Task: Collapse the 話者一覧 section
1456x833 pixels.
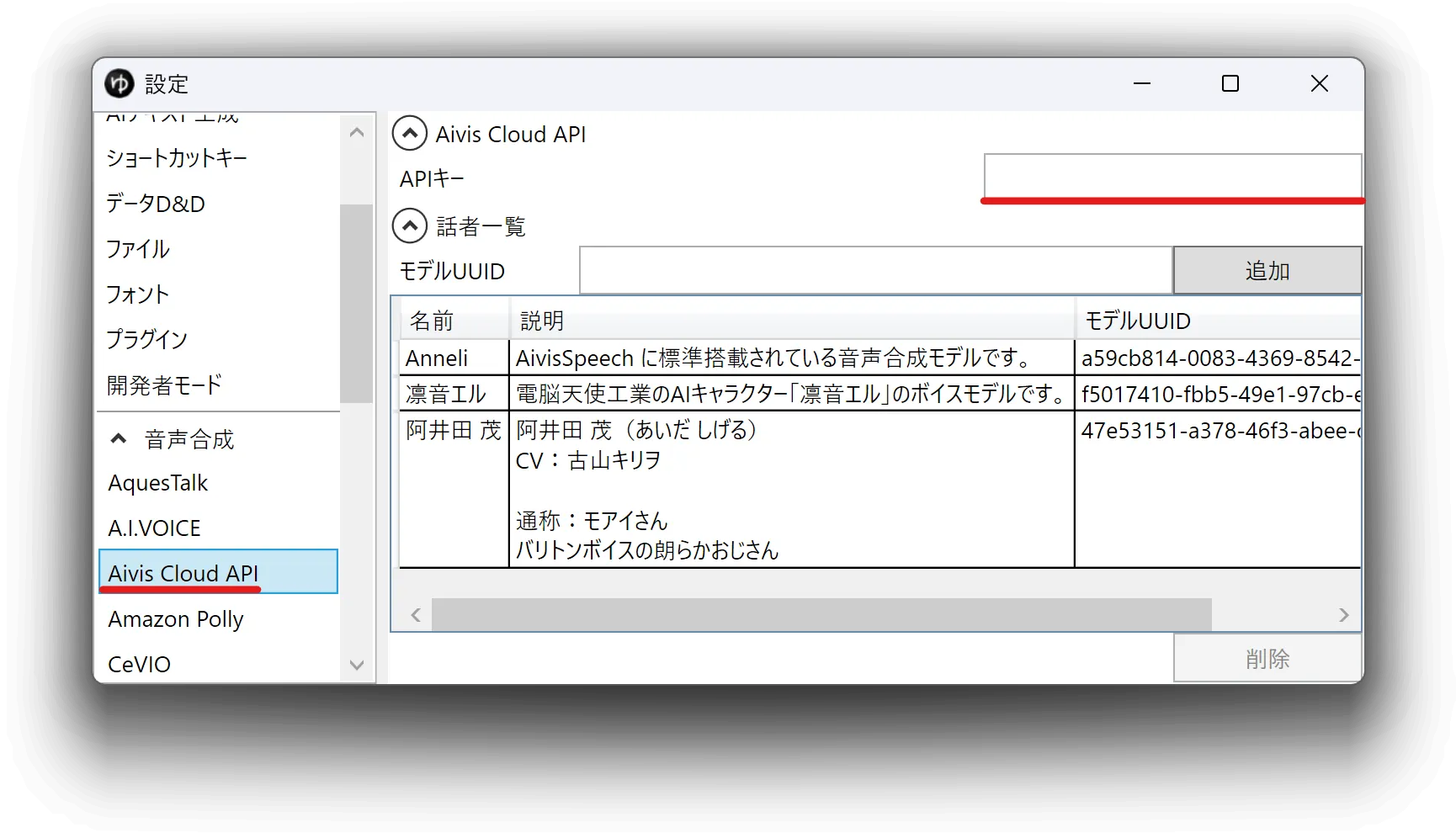Action: [x=410, y=225]
